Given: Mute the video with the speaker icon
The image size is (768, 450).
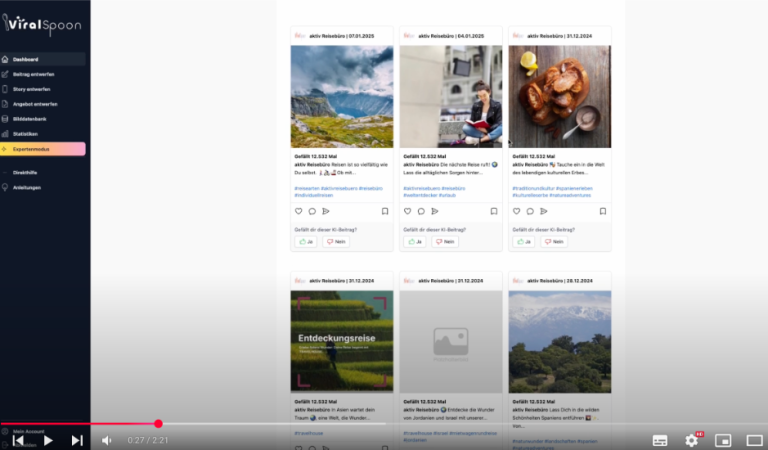Looking at the screenshot, I should tap(106, 440).
